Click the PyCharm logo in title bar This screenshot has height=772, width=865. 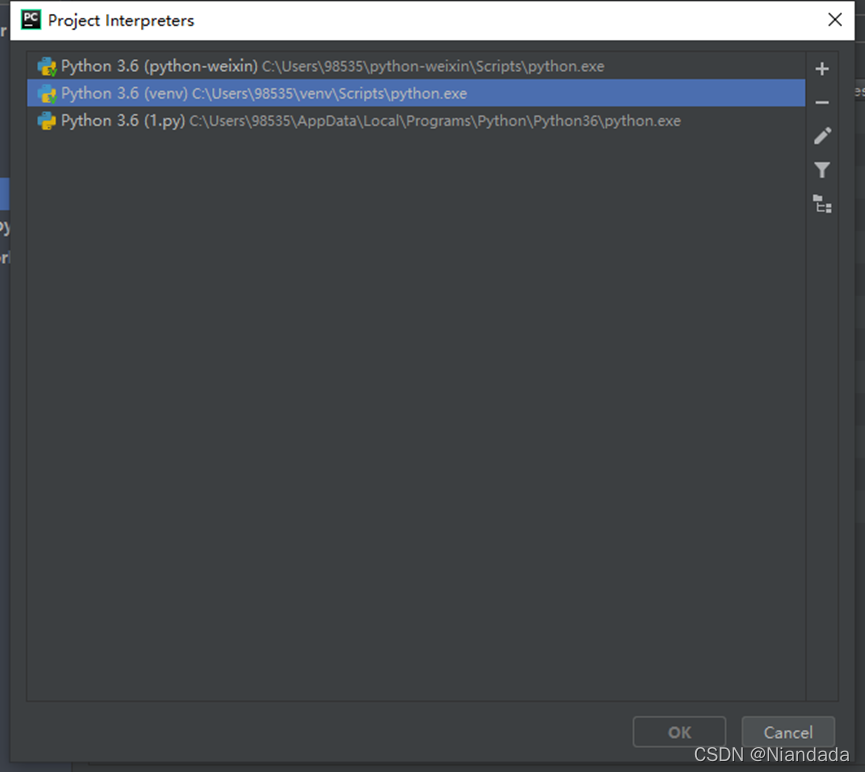pos(31,20)
